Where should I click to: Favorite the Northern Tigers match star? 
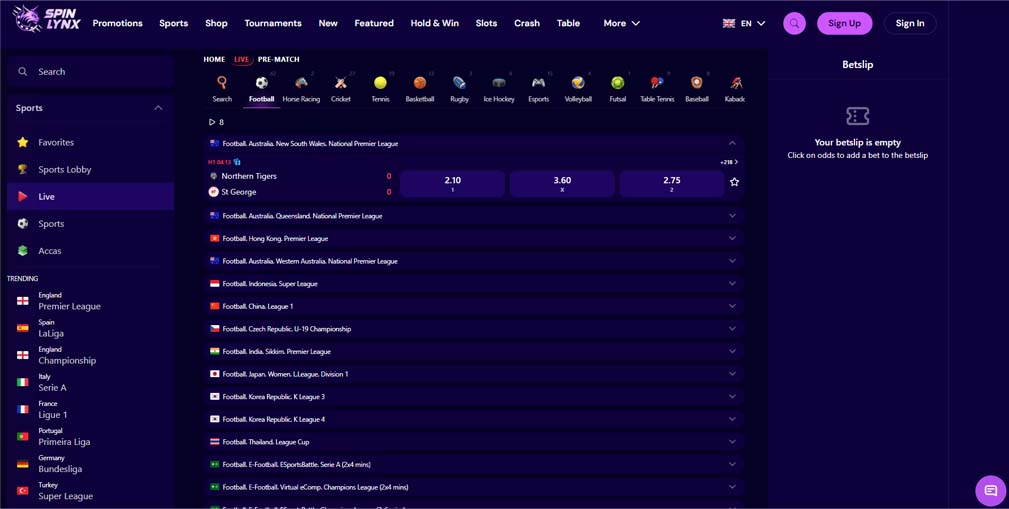734,182
